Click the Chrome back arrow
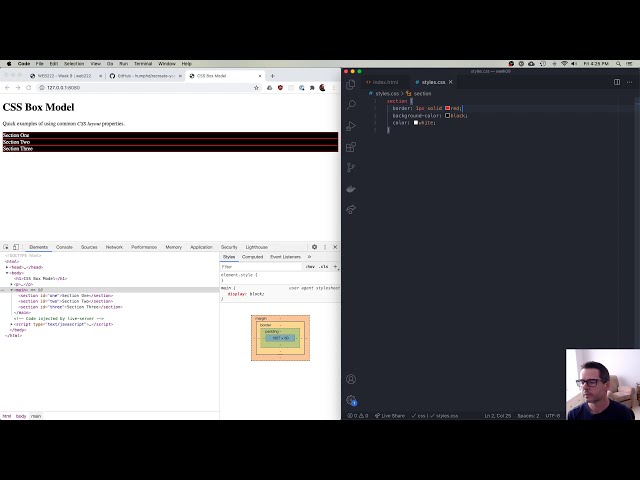640x480 pixels. (x=7, y=88)
